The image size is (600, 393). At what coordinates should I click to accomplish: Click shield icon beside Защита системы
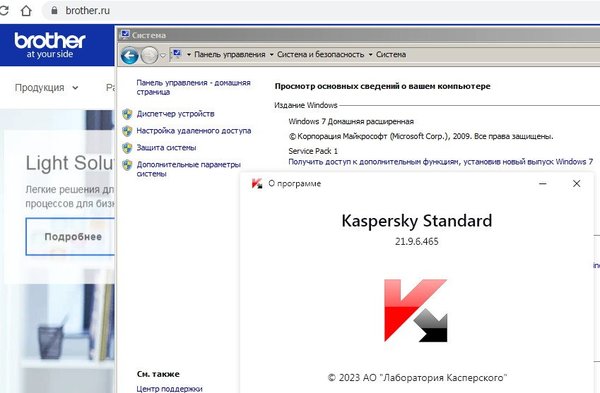pyautogui.click(x=127, y=148)
